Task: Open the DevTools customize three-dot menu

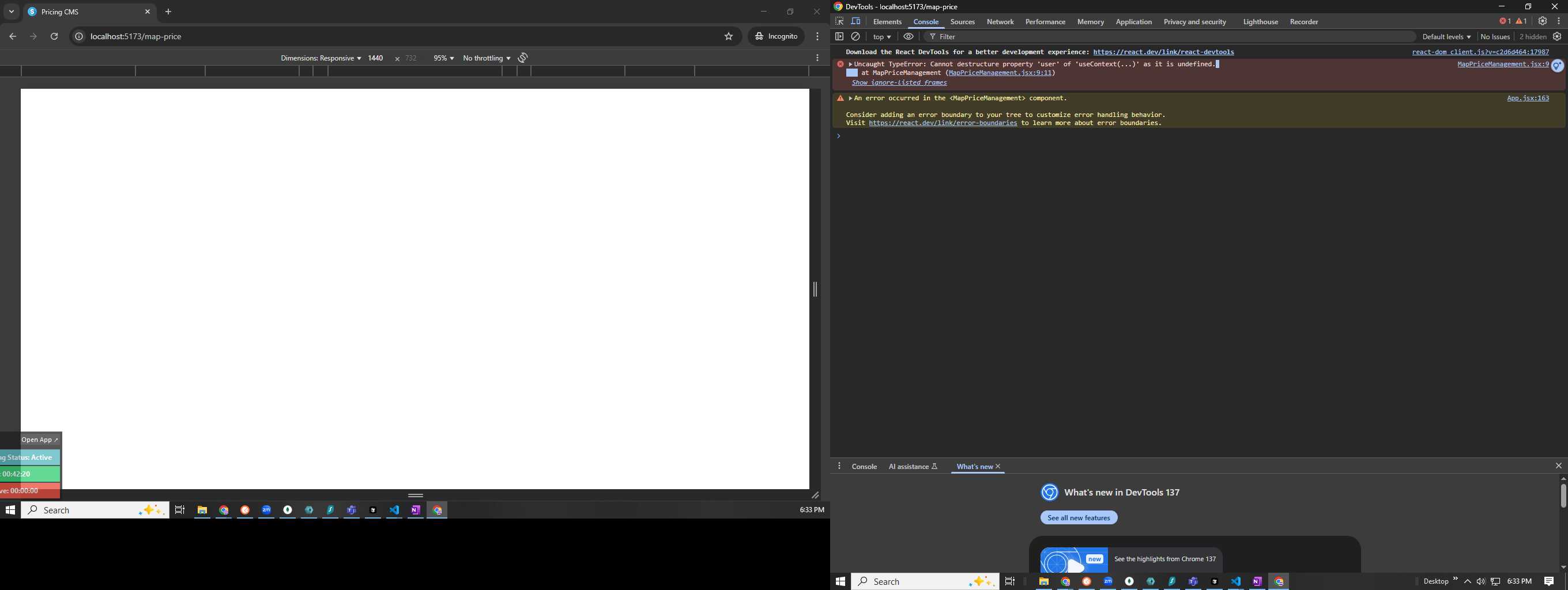Action: click(x=1559, y=21)
